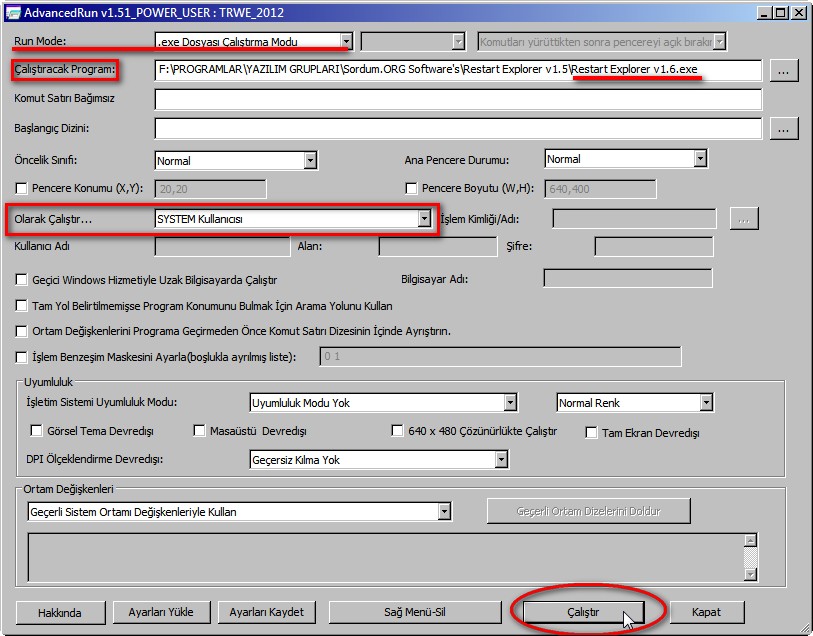The width and height of the screenshot is (813, 636).
Task: Check Görsel Tema Devredışı
Action: click(36, 431)
